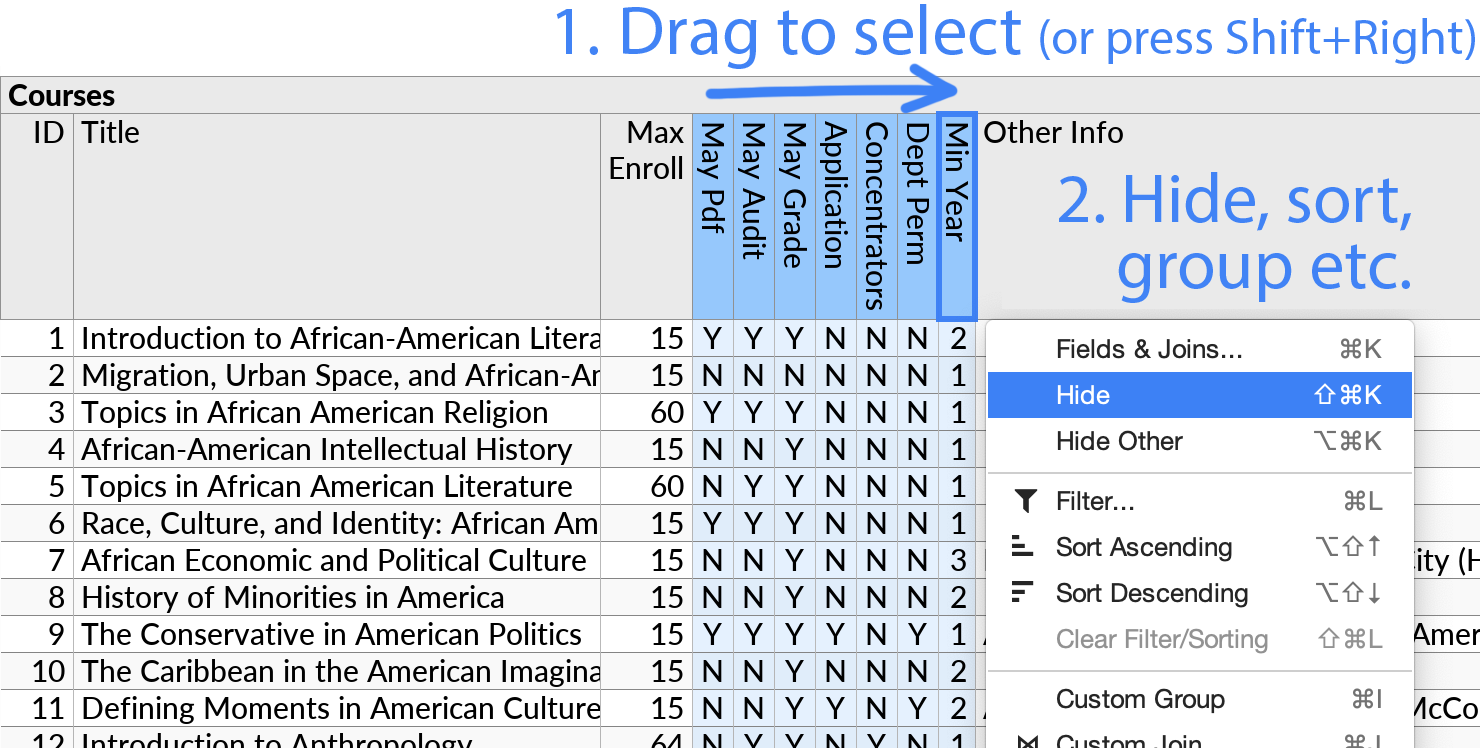Select Clear Filter/Sorting entry
Screen dimensions: 1480x748
[1163, 639]
